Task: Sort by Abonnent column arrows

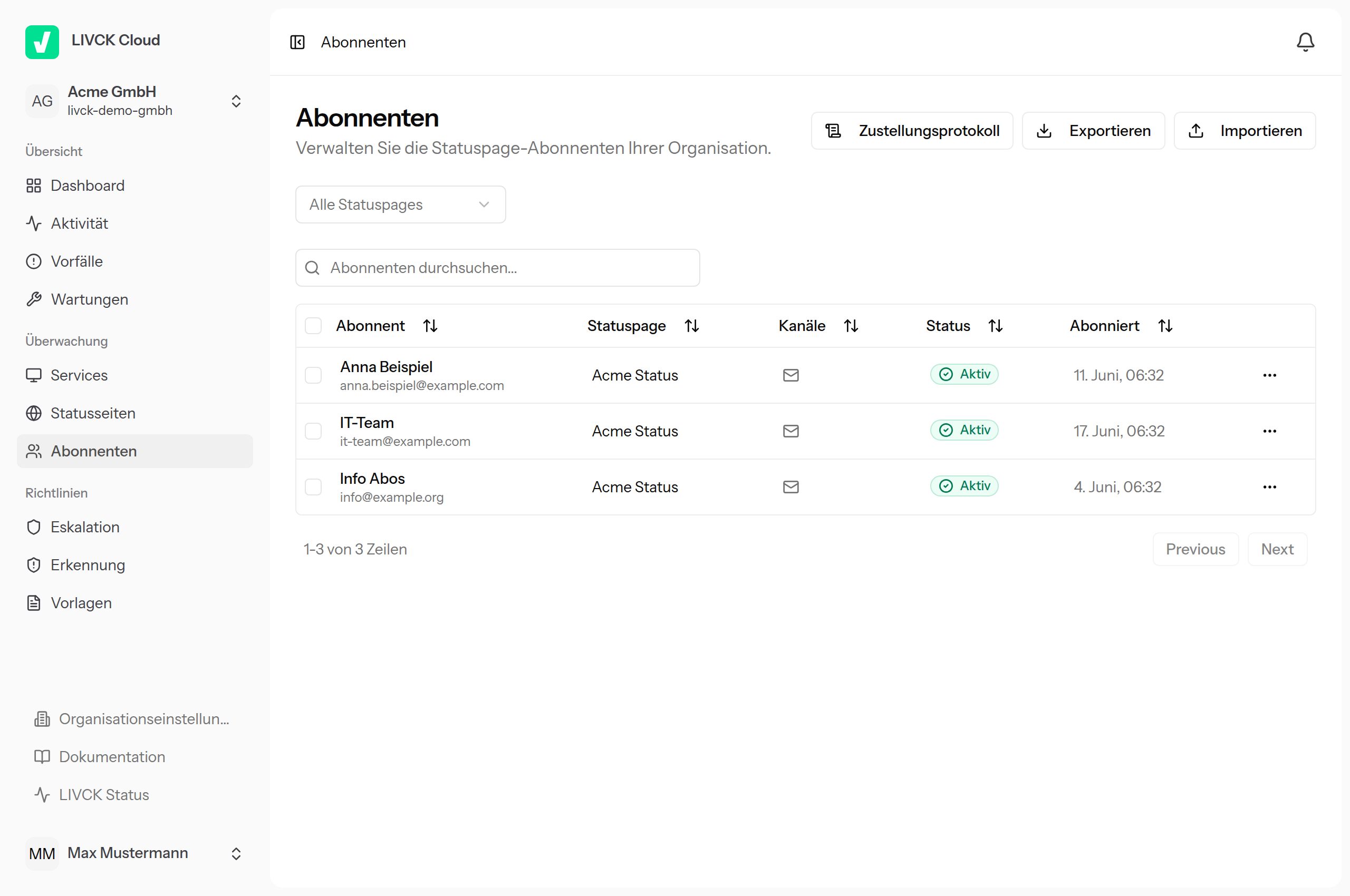Action: point(430,326)
